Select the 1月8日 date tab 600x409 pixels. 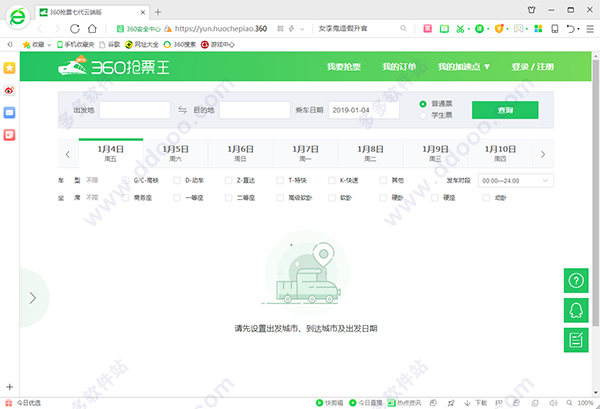(370, 153)
